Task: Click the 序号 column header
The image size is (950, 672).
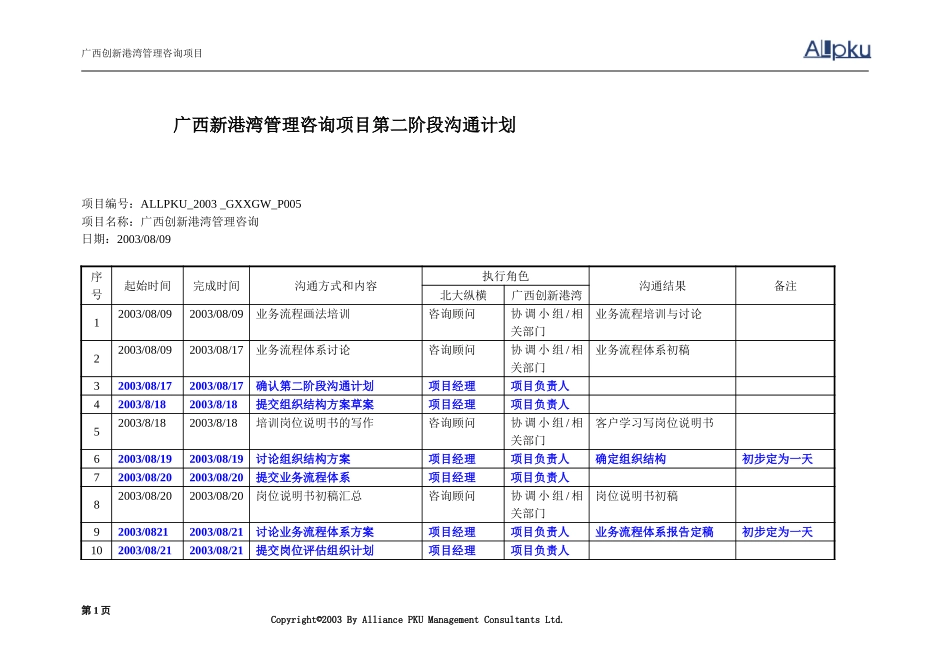Action: tap(96, 286)
